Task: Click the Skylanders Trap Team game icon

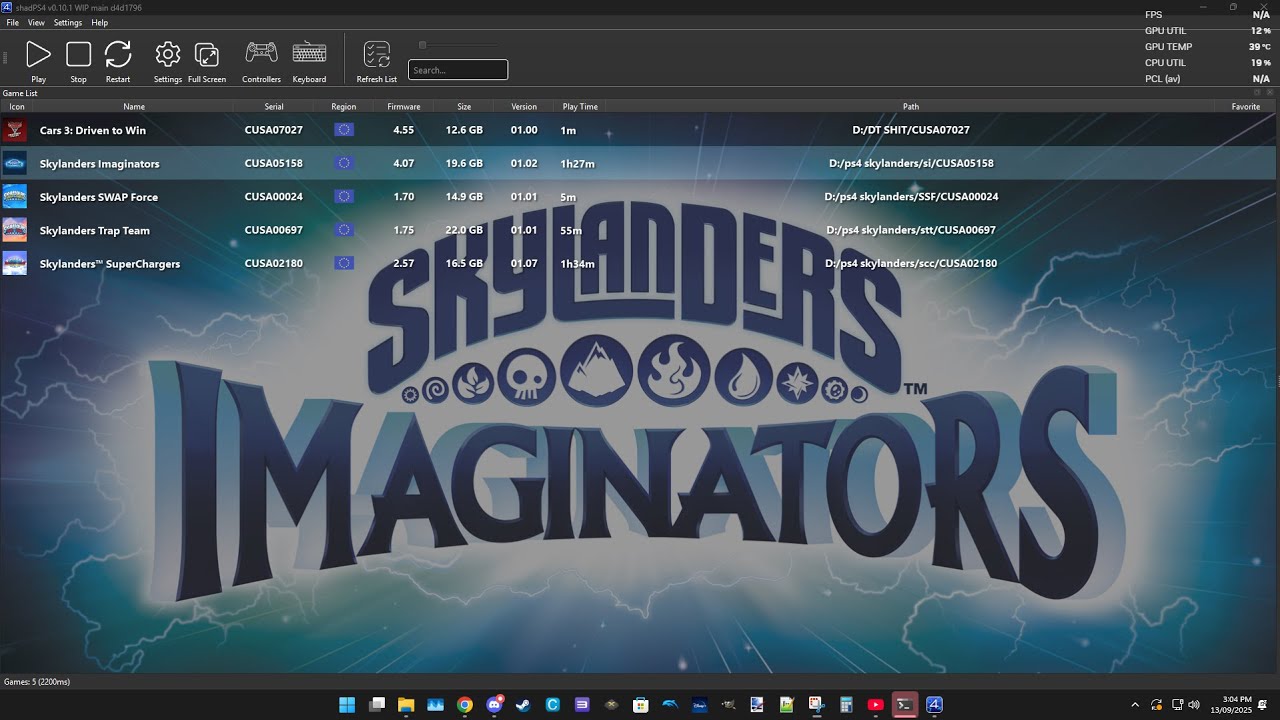Action: 14,230
